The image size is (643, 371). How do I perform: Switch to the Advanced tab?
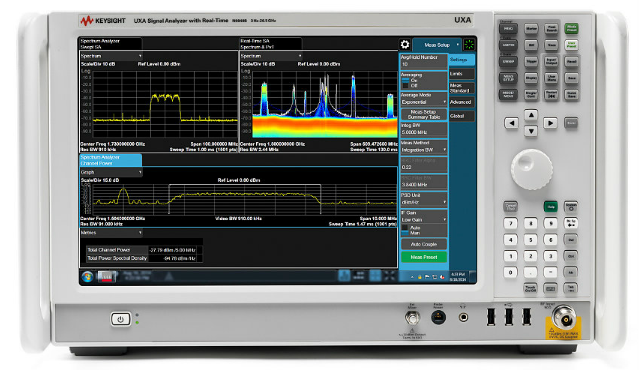tap(462, 102)
